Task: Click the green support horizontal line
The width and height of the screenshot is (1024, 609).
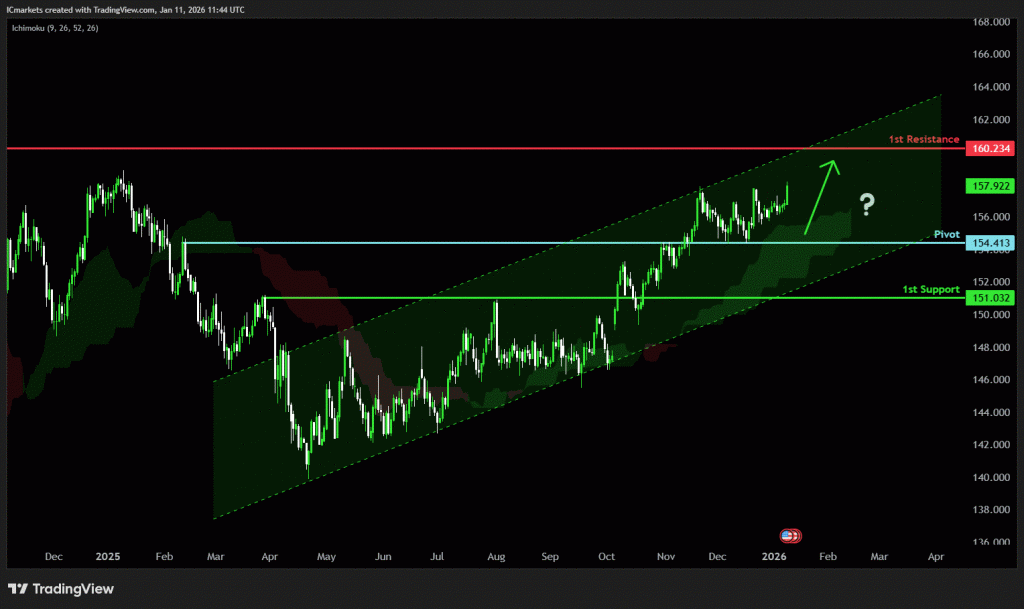Action: click(500, 298)
